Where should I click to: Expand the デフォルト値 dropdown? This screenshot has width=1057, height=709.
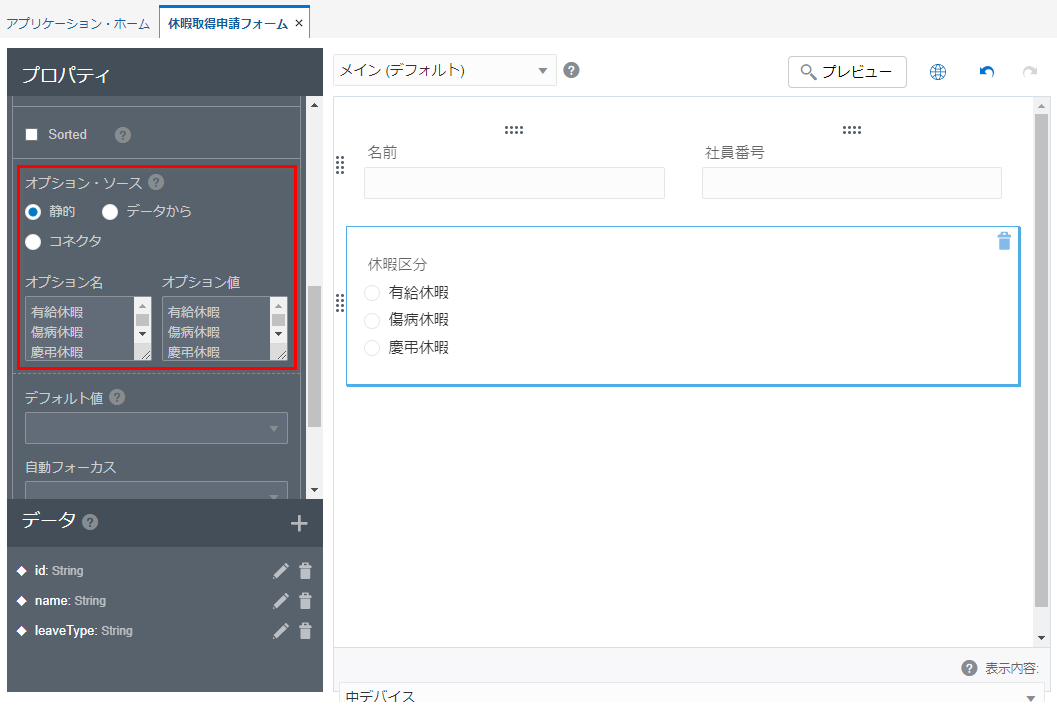point(156,428)
